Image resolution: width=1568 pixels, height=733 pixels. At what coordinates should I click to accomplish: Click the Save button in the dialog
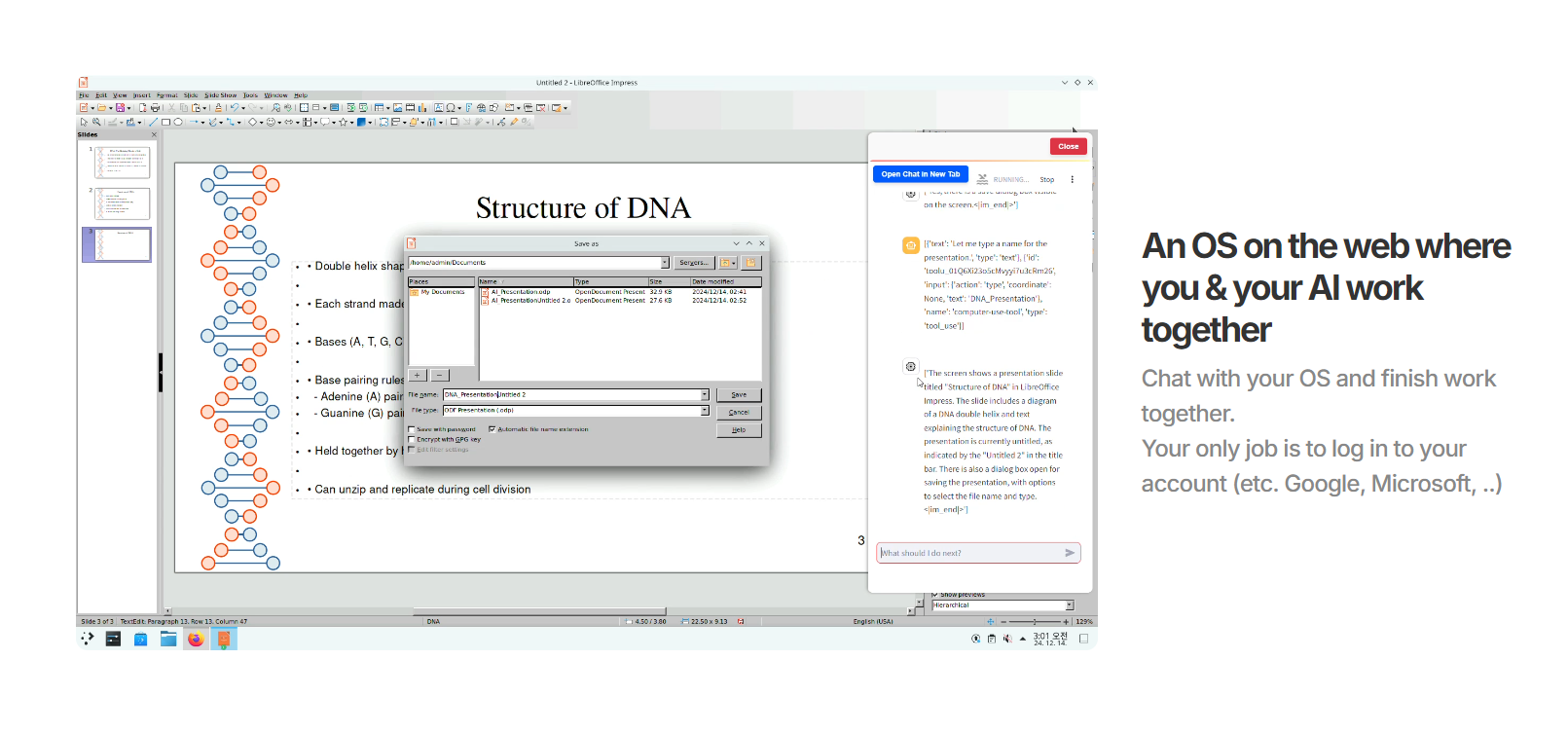[739, 395]
